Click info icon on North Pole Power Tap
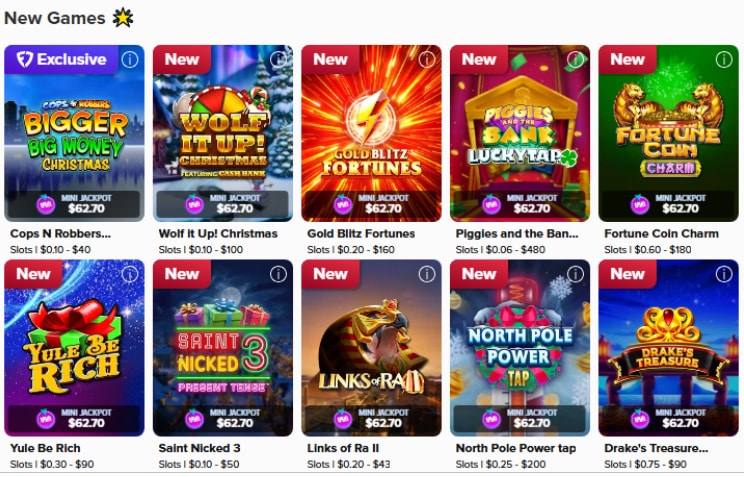Image resolution: width=744 pixels, height=477 pixels. point(575,274)
